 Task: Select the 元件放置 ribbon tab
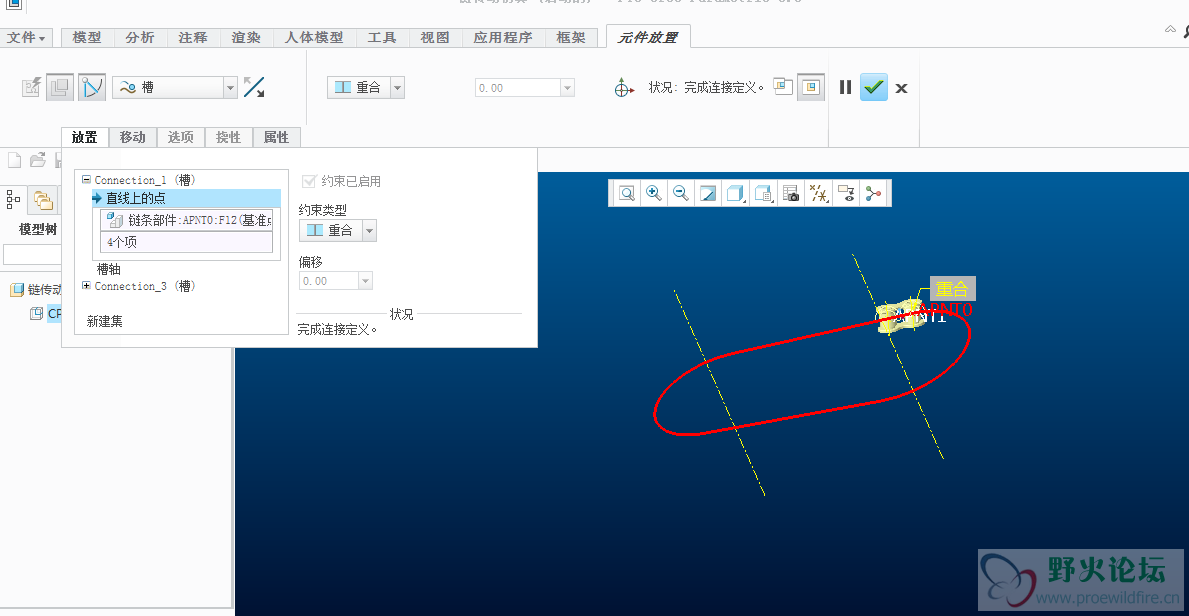648,37
